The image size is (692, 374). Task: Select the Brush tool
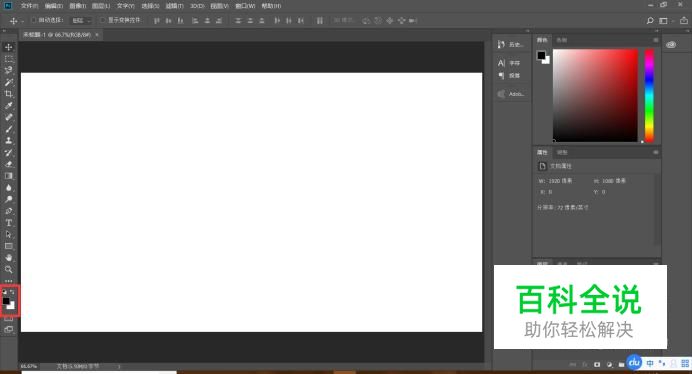8,129
